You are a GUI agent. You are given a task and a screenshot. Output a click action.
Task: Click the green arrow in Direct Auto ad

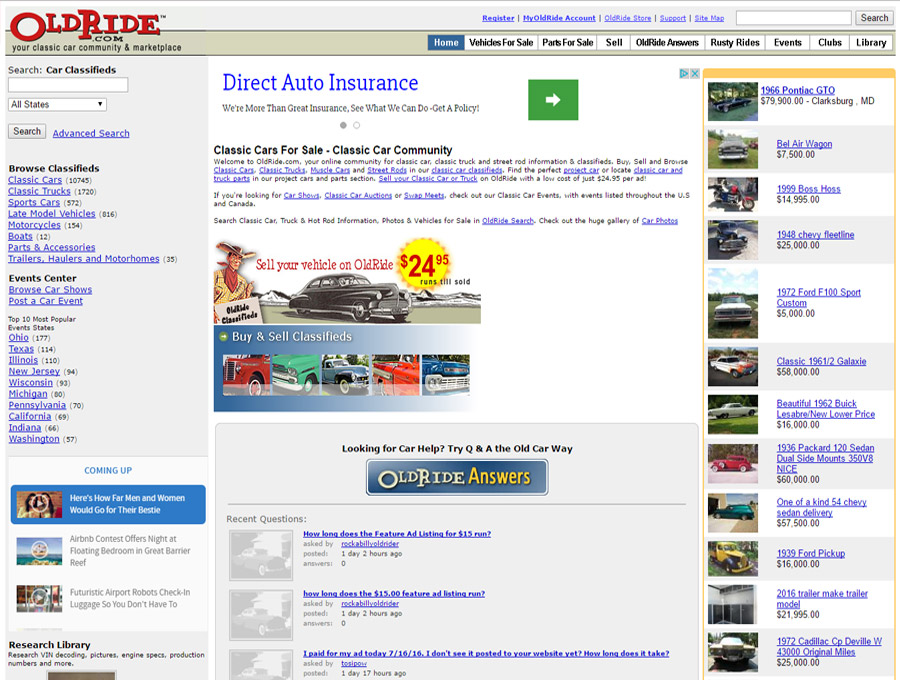click(553, 100)
